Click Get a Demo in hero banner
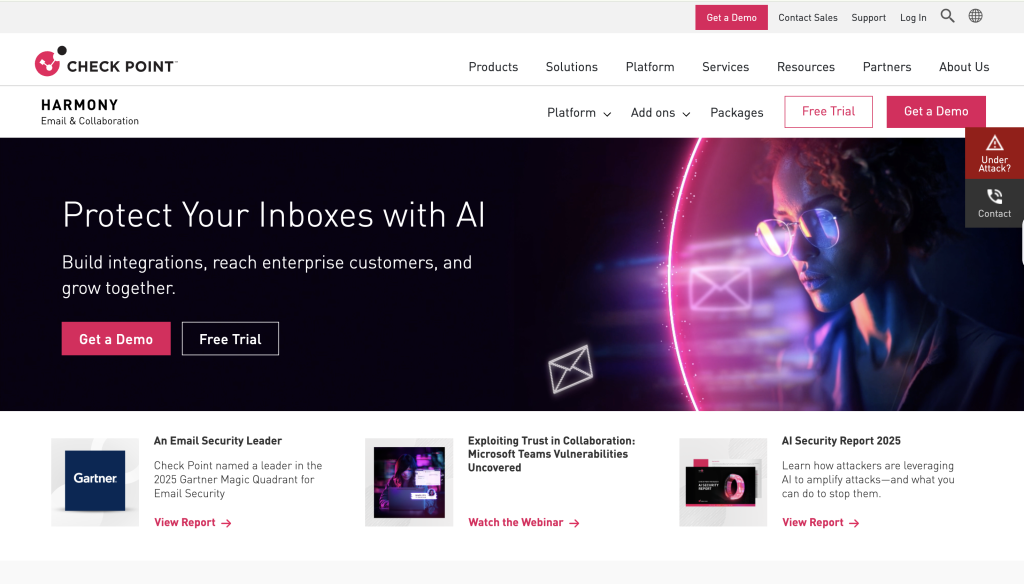Screen dimensions: 1024x584 coord(116,338)
